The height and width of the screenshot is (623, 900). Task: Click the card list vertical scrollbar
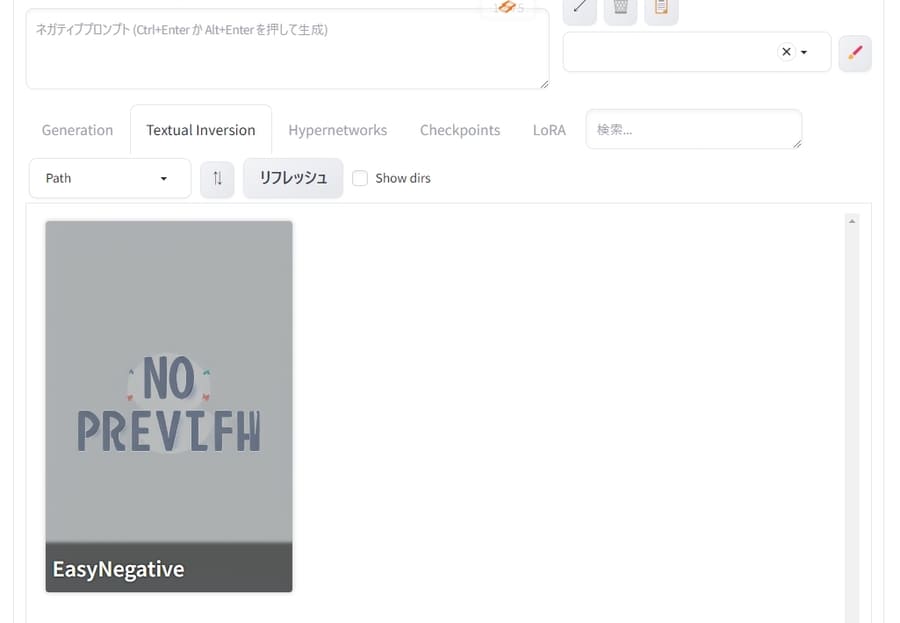pyautogui.click(x=852, y=400)
